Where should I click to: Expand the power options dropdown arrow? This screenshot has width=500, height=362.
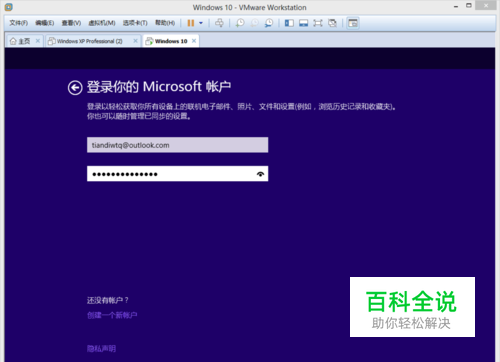201,23
